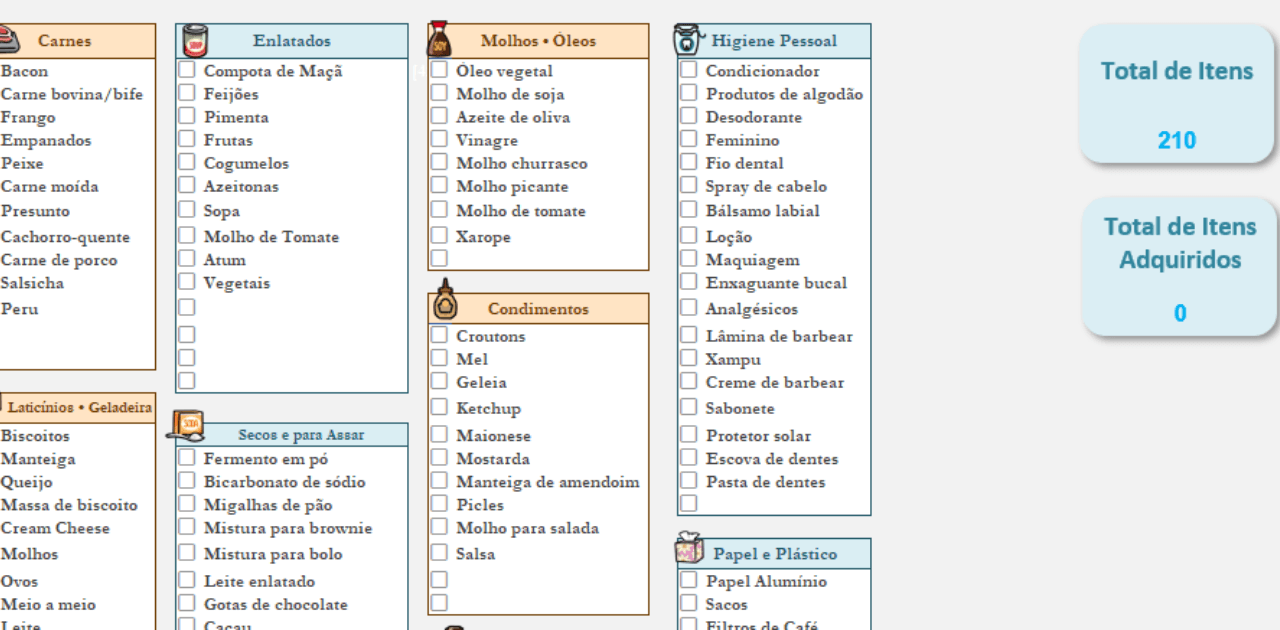Screen dimensions: 1280x630
Task: Tick the Cogumelos checkbox
Action: 187,162
